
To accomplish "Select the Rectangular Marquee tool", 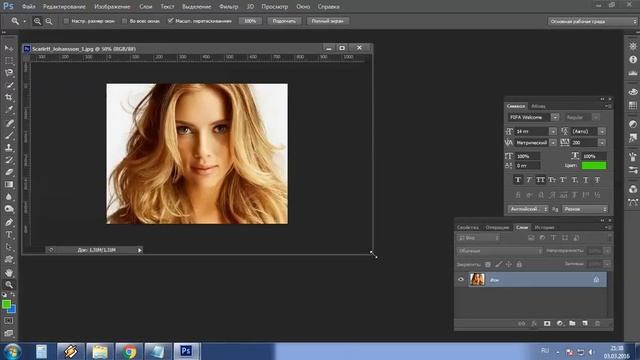I will click(x=9, y=60).
